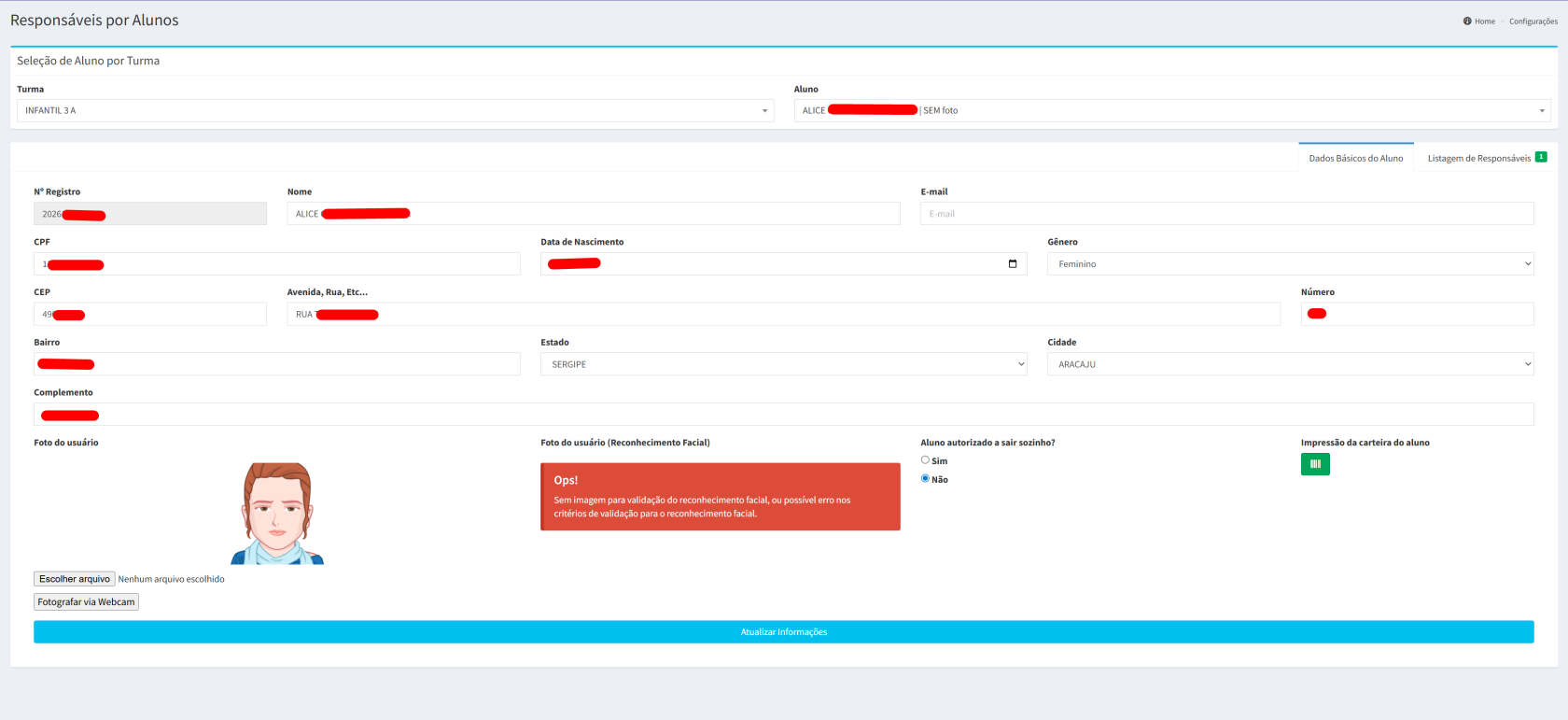Click the CPF input field
This screenshot has height=720, width=1568.
(277, 264)
